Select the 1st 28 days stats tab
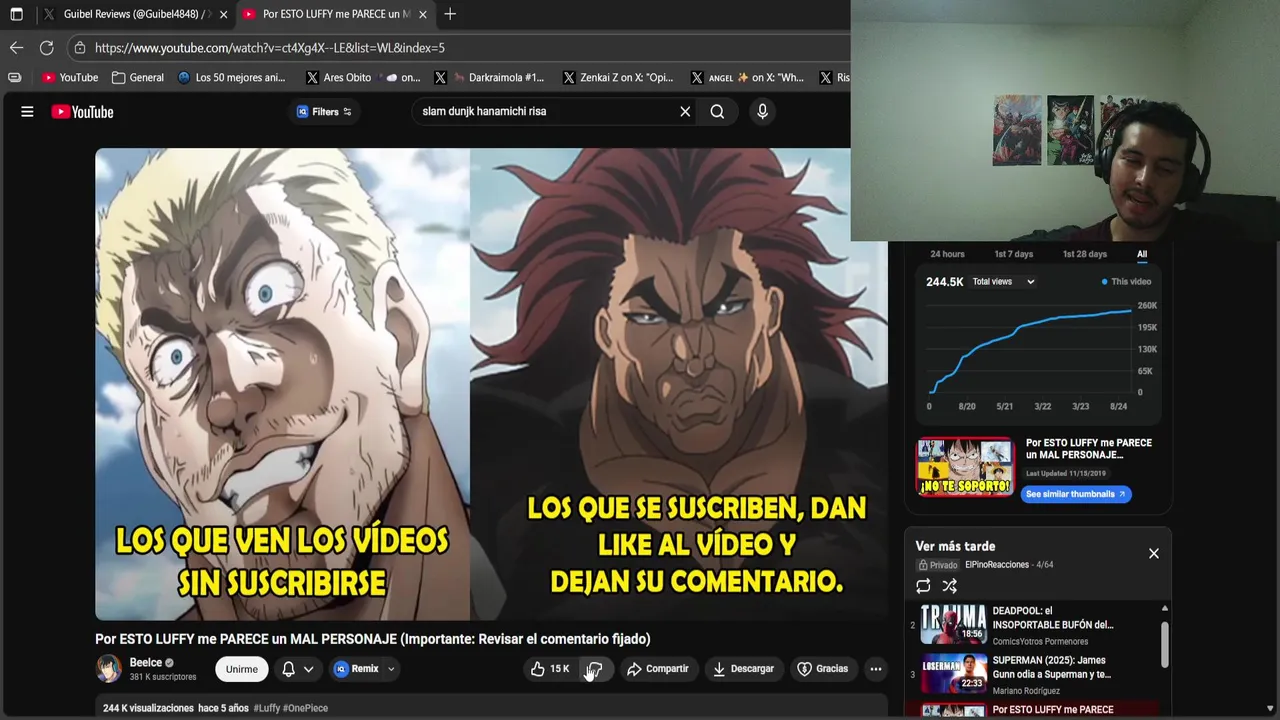Viewport: 1280px width, 720px height. tap(1084, 254)
